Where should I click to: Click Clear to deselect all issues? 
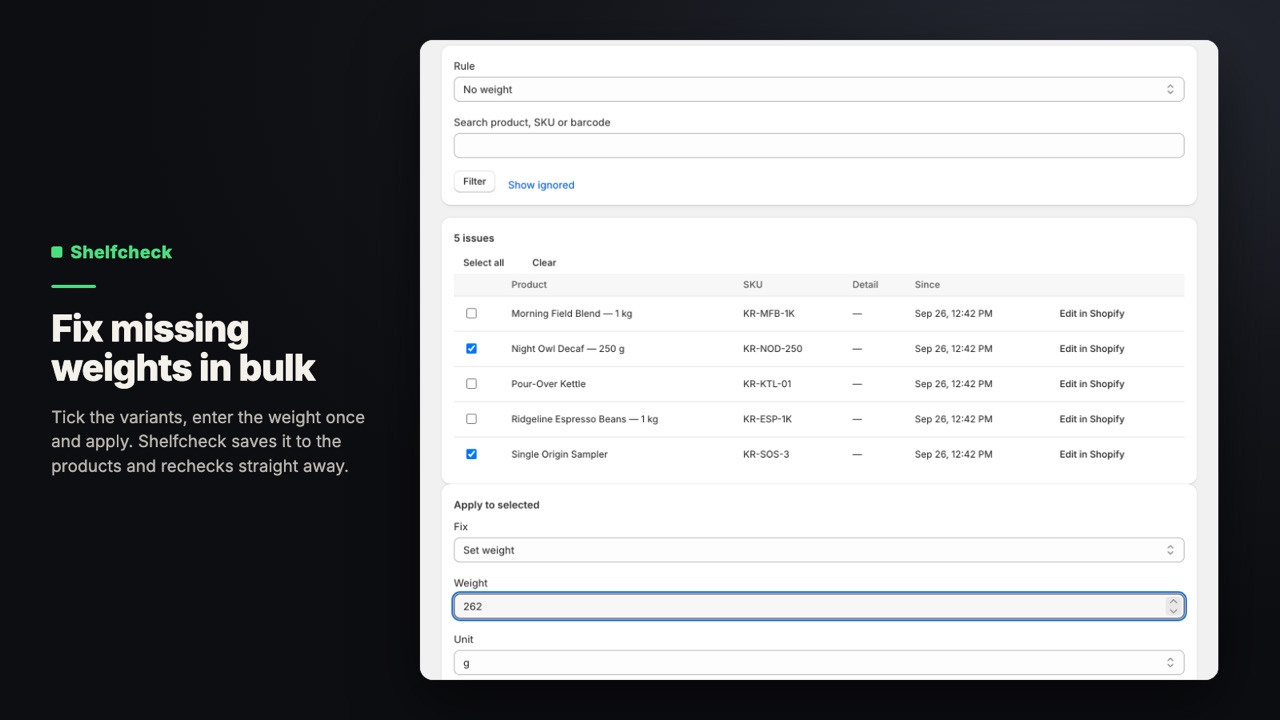click(544, 263)
